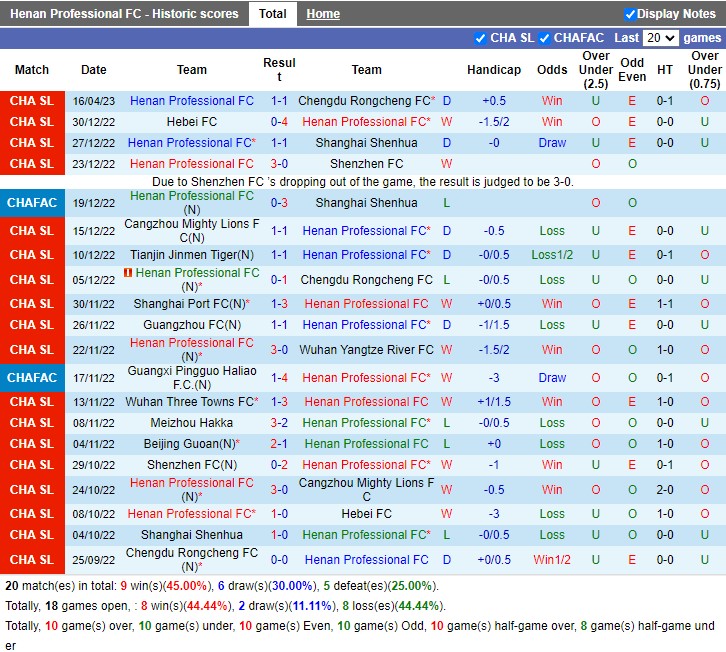726x652 pixels.
Task: Click the Wuhan Yangtze River FC link
Action: tap(366, 350)
